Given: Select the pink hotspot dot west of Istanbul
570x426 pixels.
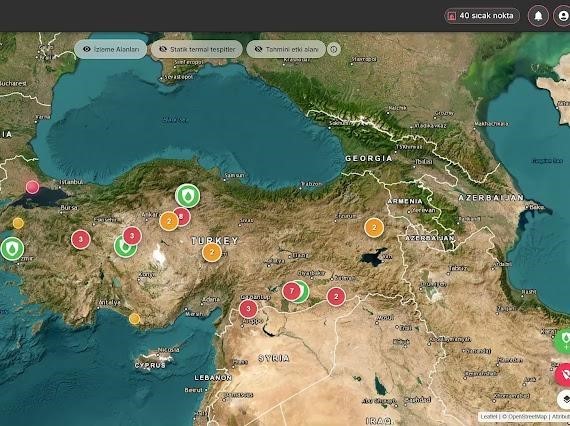Looking at the screenshot, I should (x=32, y=187).
